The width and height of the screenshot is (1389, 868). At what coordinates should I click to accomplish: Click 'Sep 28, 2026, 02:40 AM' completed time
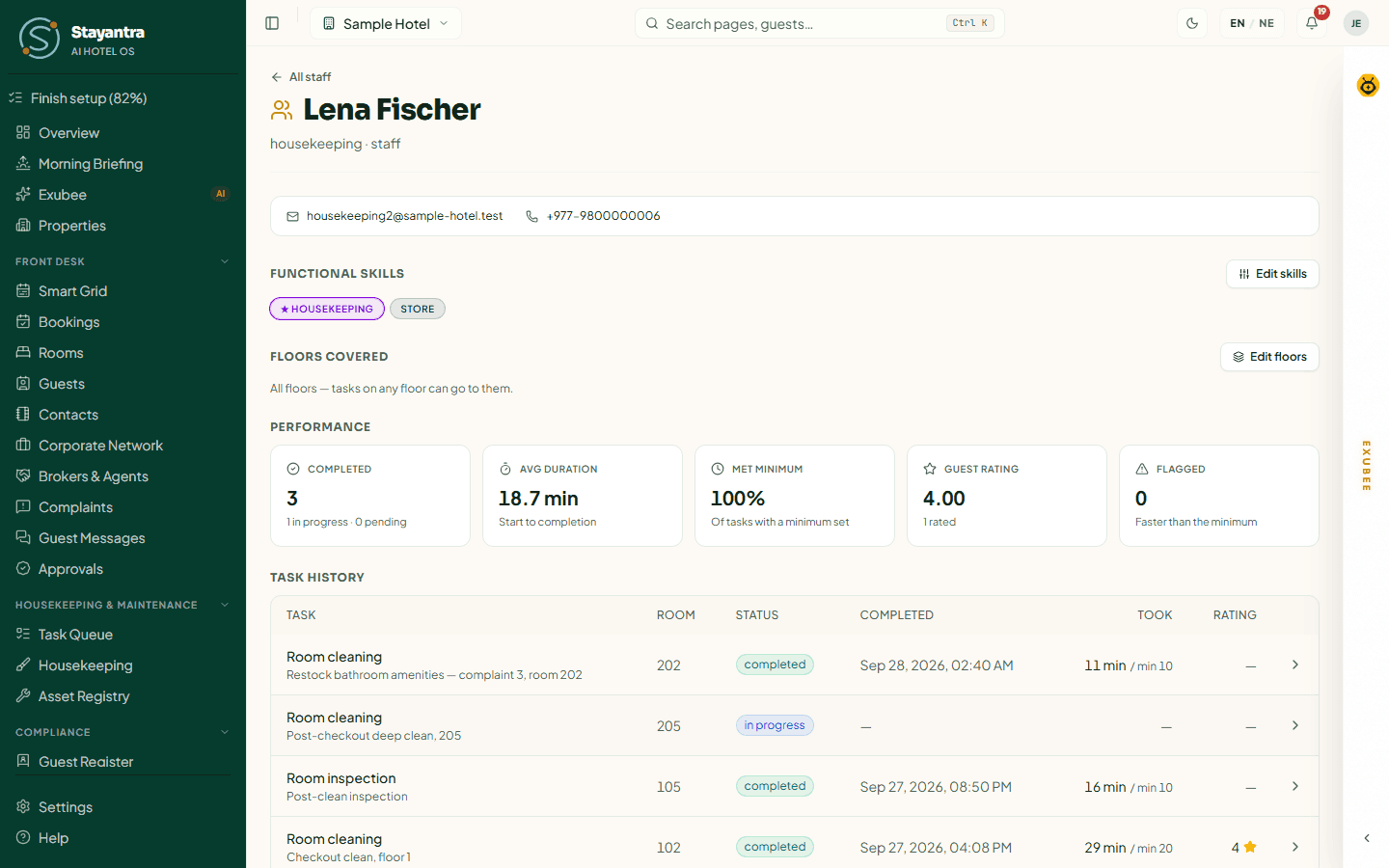(x=937, y=665)
